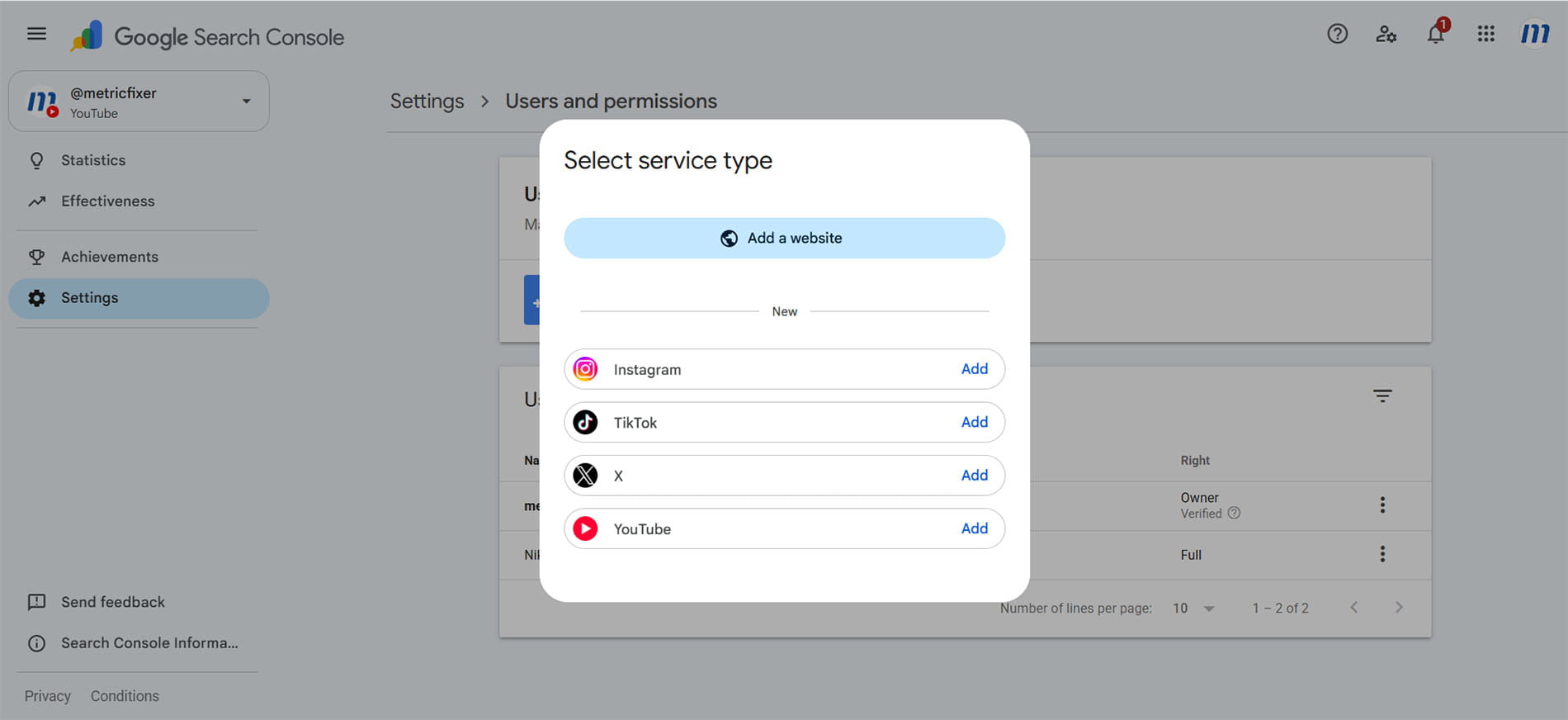
Task: Go to next page arrow
Action: 1399,608
